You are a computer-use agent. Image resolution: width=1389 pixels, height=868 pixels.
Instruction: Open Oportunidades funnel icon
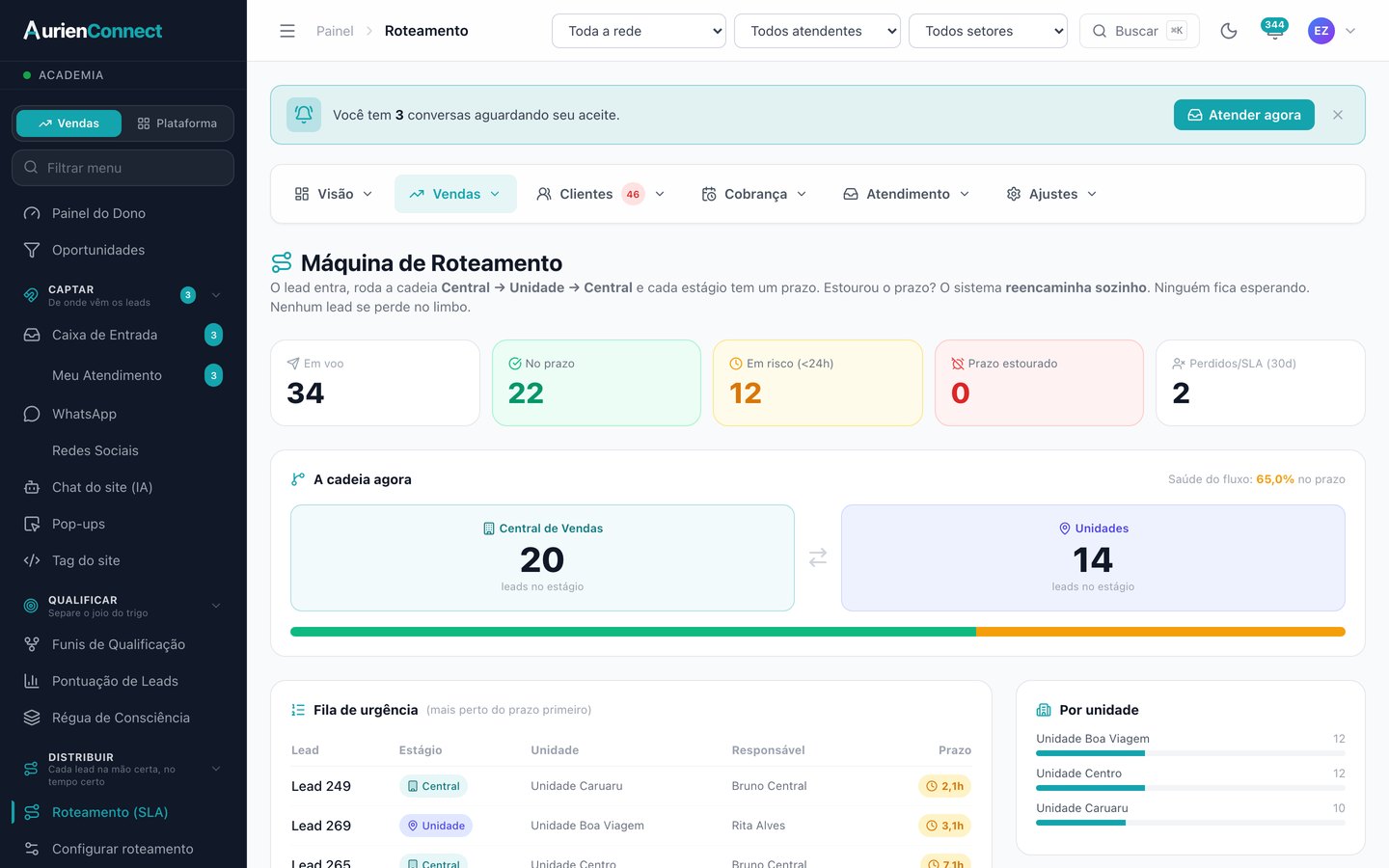pos(32,250)
